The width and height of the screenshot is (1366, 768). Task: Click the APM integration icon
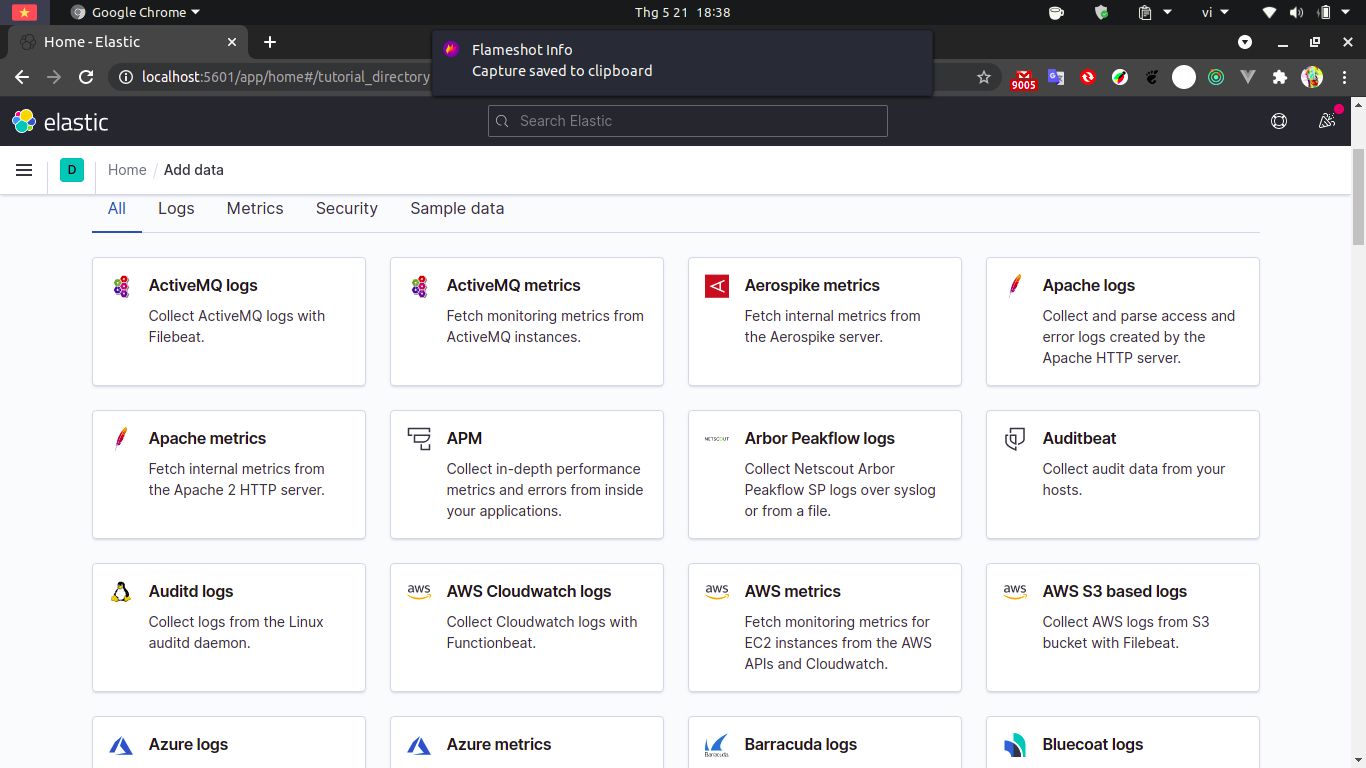click(x=419, y=439)
